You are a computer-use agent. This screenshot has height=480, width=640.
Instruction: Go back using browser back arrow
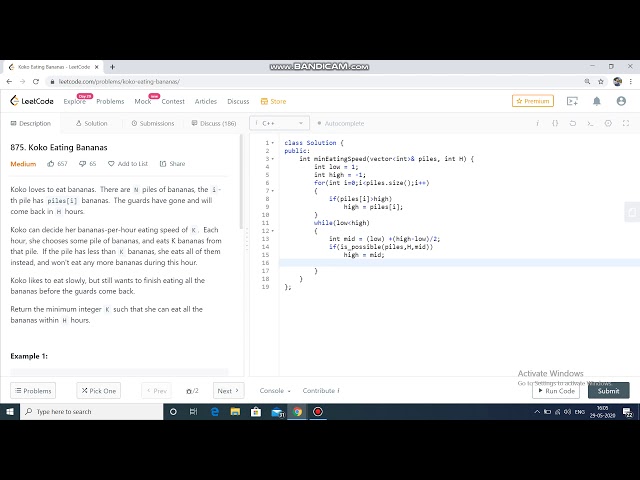[9, 82]
